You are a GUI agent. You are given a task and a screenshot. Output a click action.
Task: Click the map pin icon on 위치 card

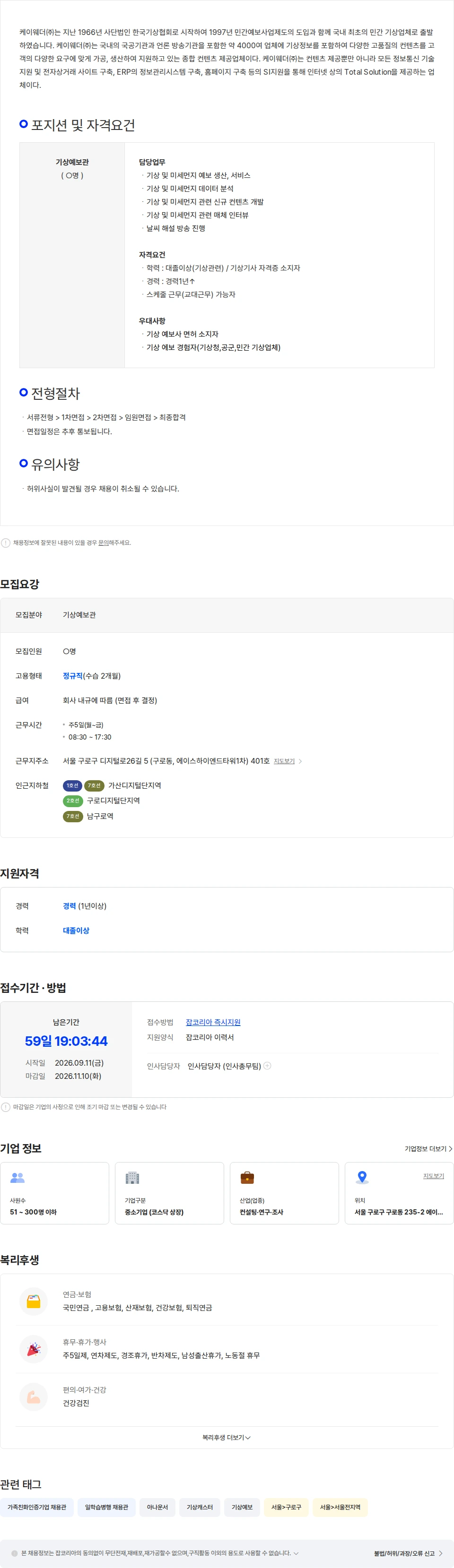point(362,1177)
